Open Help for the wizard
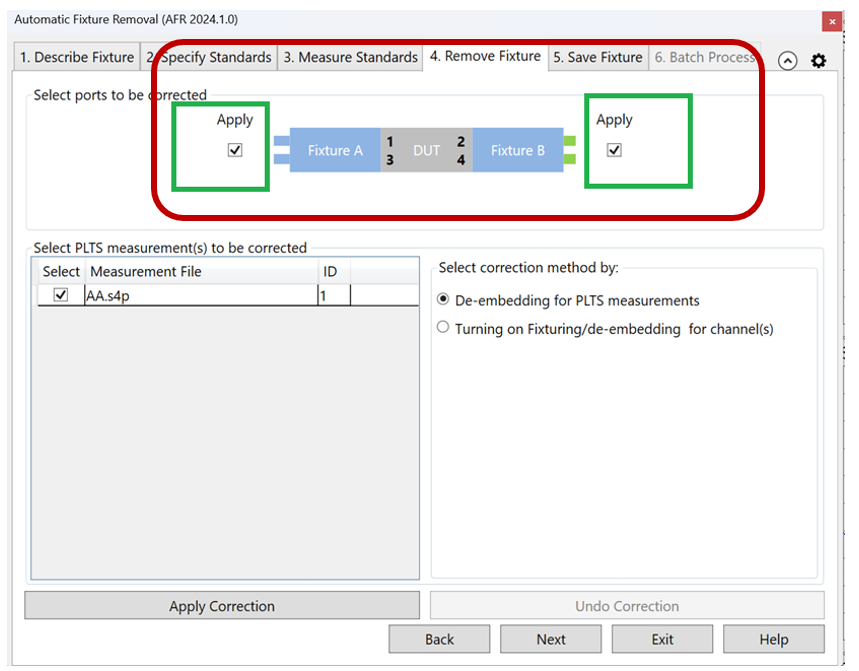859x671 pixels. (773, 639)
